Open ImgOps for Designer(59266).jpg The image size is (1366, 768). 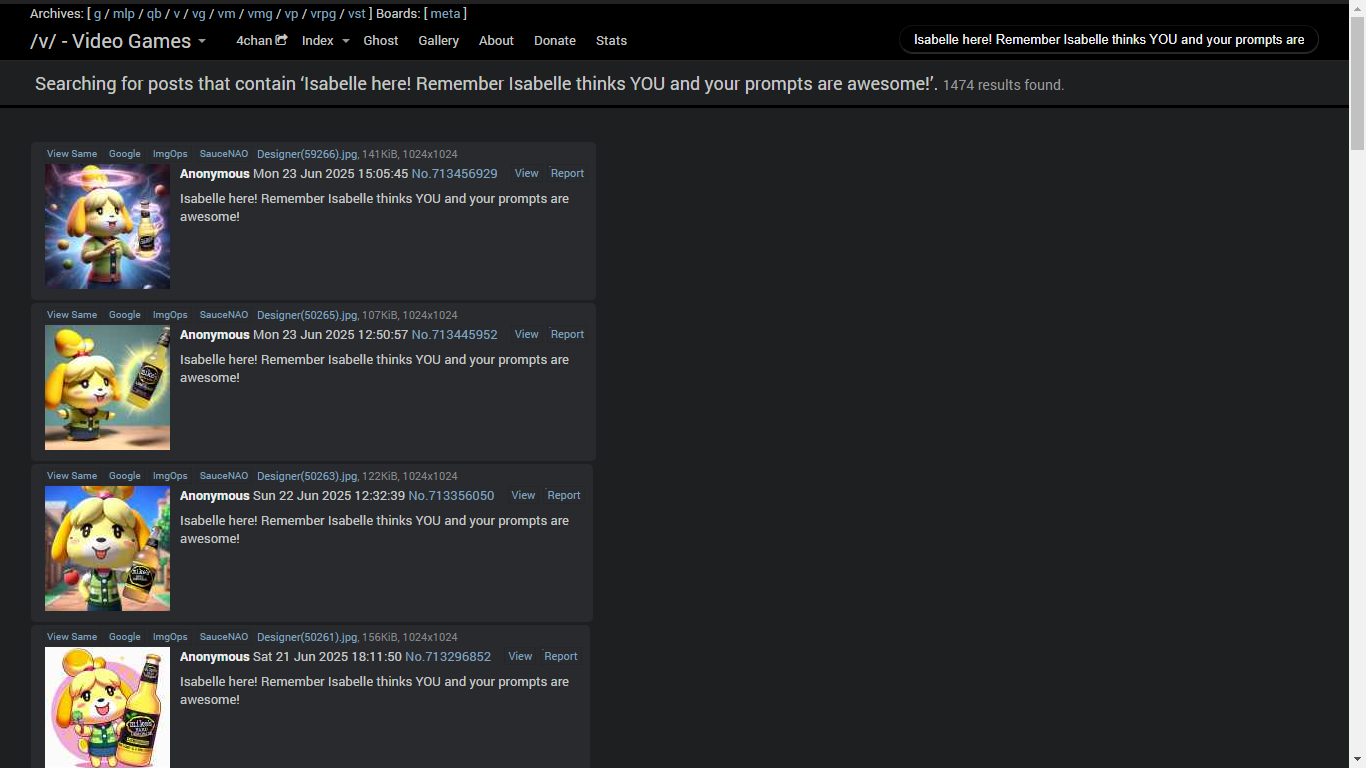(x=170, y=154)
